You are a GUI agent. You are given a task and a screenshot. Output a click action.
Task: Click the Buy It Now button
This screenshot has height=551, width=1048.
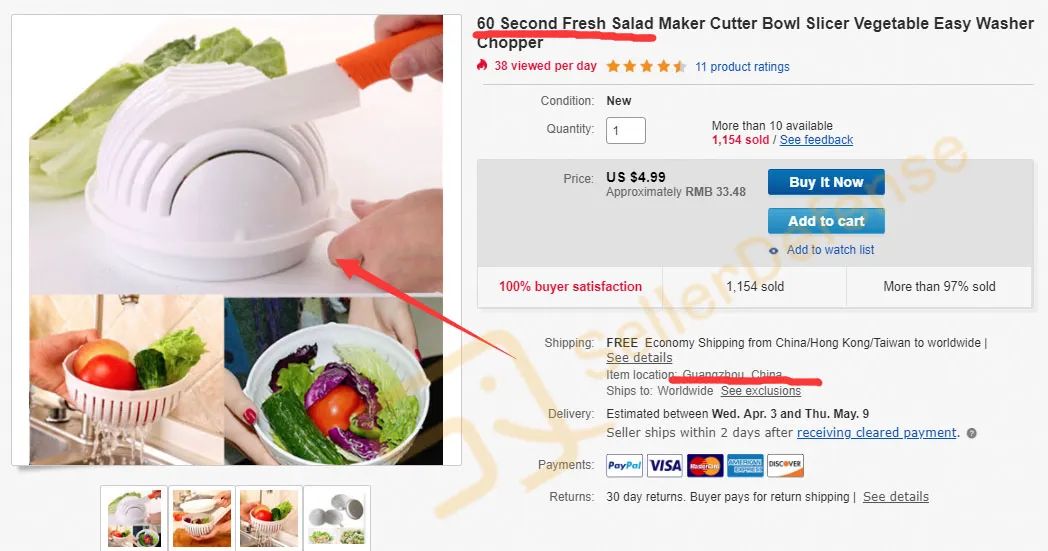click(826, 182)
